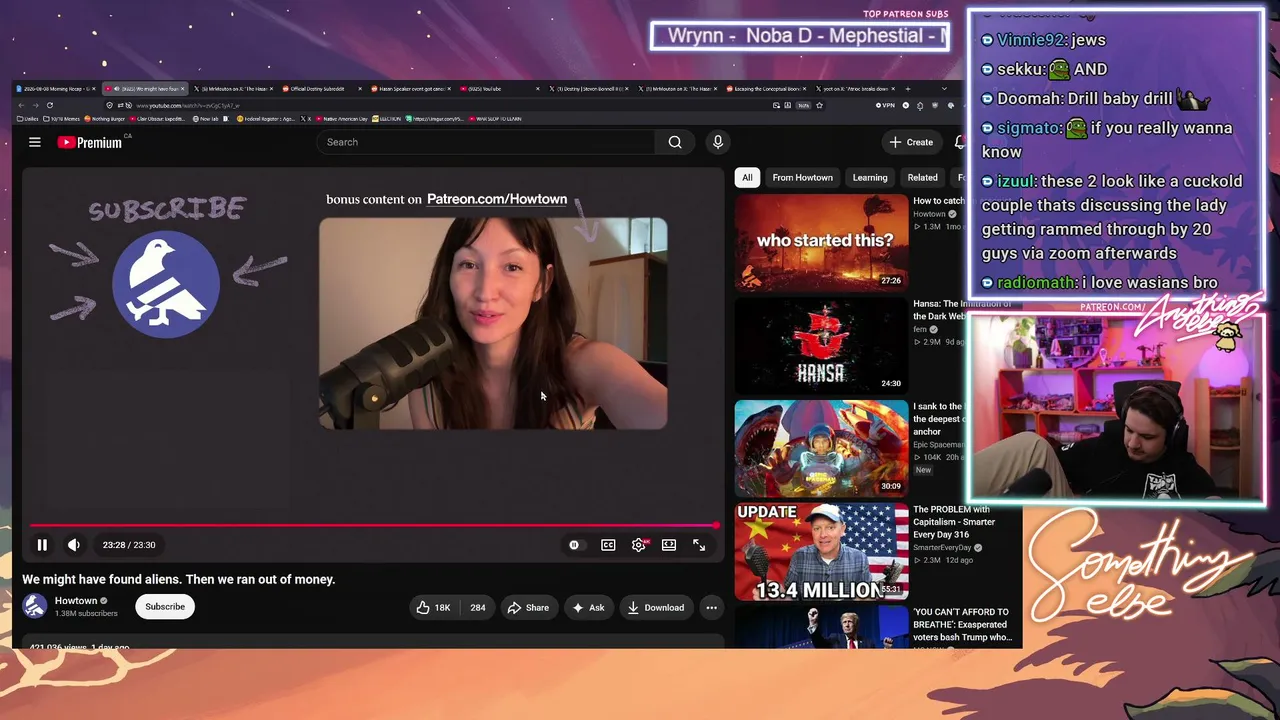Open the Patreon.com/Howtown end screen link
Image resolution: width=1280 pixels, height=720 pixels.
tap(497, 199)
